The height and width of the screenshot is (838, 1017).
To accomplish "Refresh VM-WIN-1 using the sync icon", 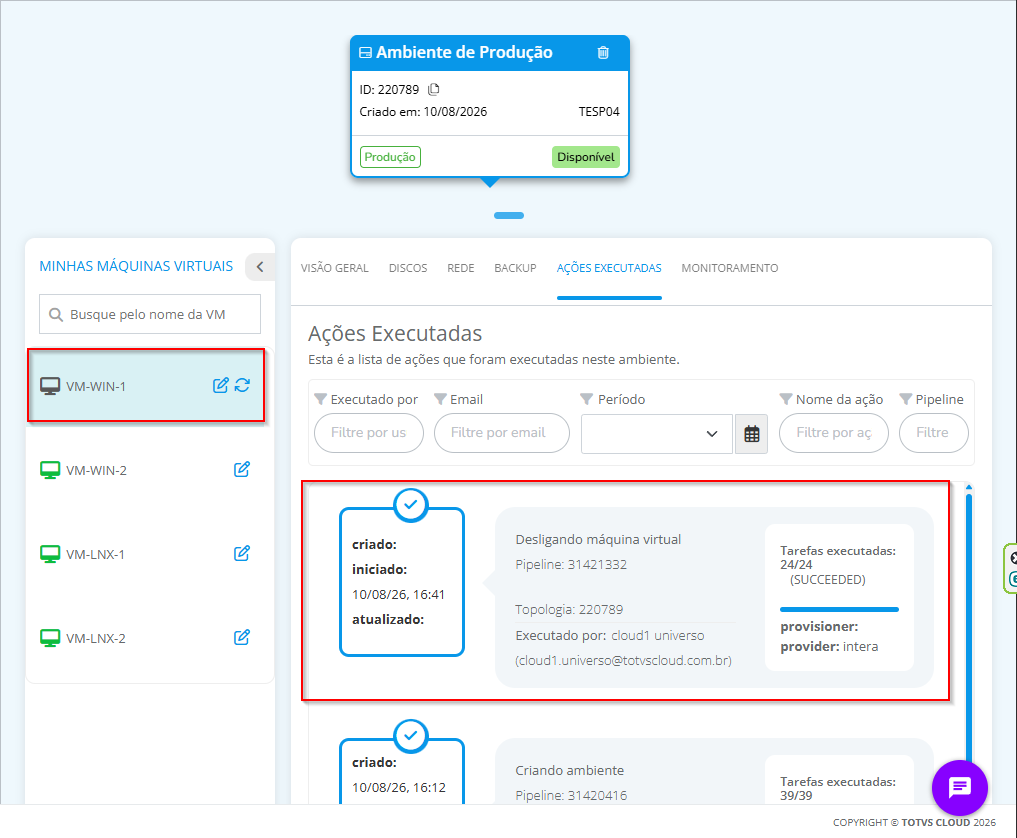I will pyautogui.click(x=243, y=385).
